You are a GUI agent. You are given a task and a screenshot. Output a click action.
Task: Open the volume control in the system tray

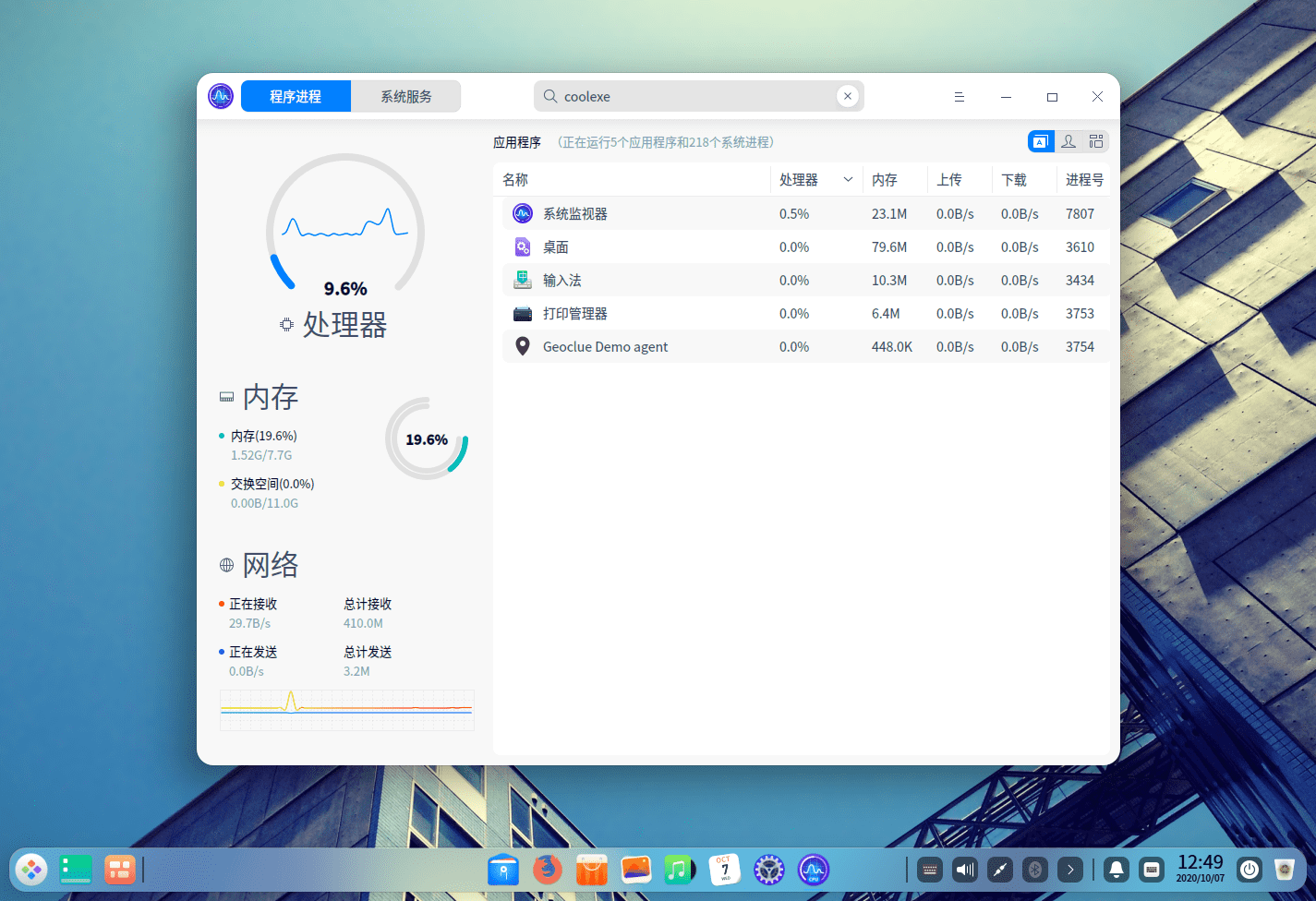coord(964,869)
